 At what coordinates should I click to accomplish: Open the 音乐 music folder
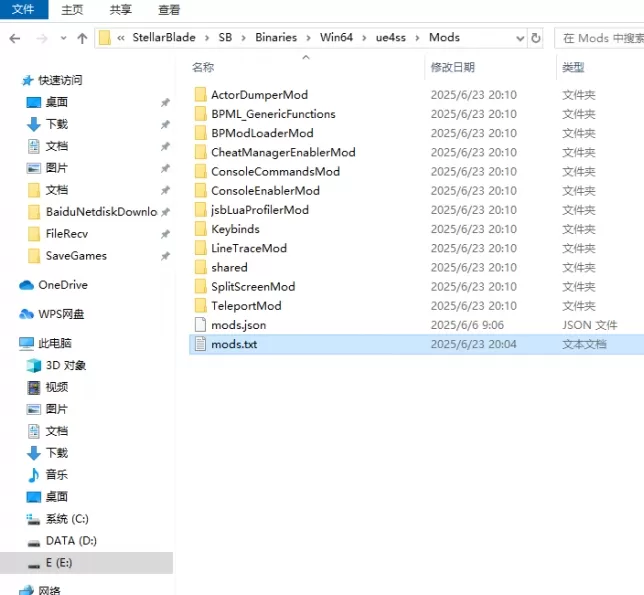pyautogui.click(x=56, y=475)
